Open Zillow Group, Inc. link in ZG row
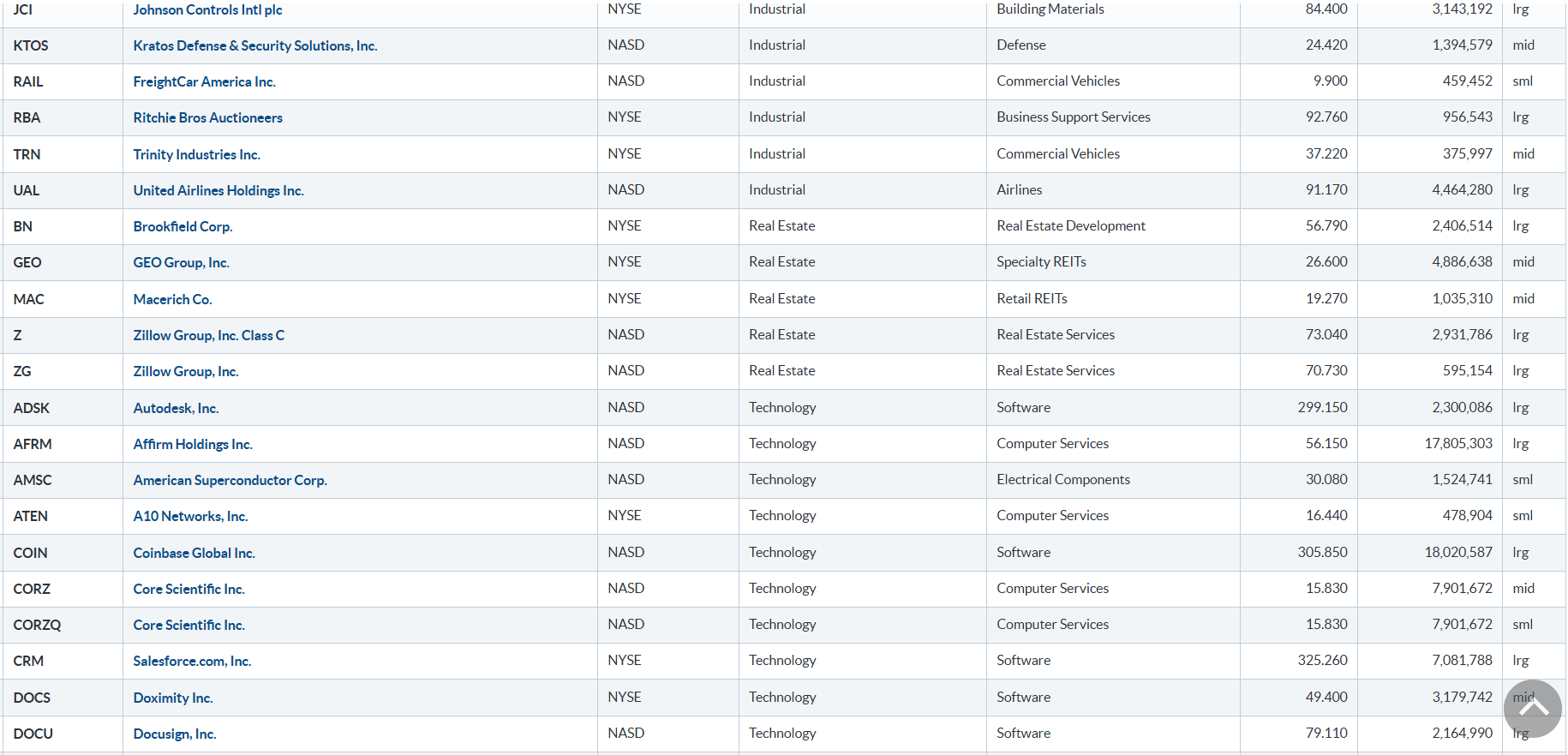The width and height of the screenshot is (1568, 755). click(186, 371)
